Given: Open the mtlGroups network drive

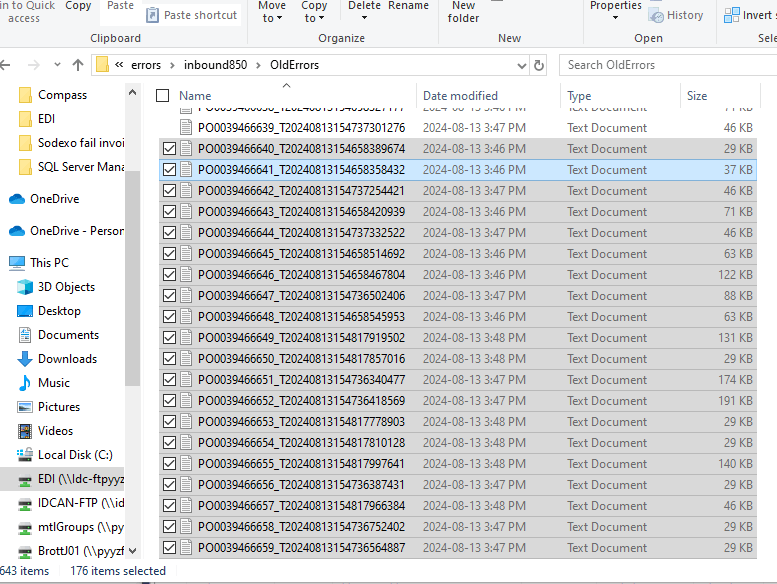Looking at the screenshot, I should tap(70, 527).
